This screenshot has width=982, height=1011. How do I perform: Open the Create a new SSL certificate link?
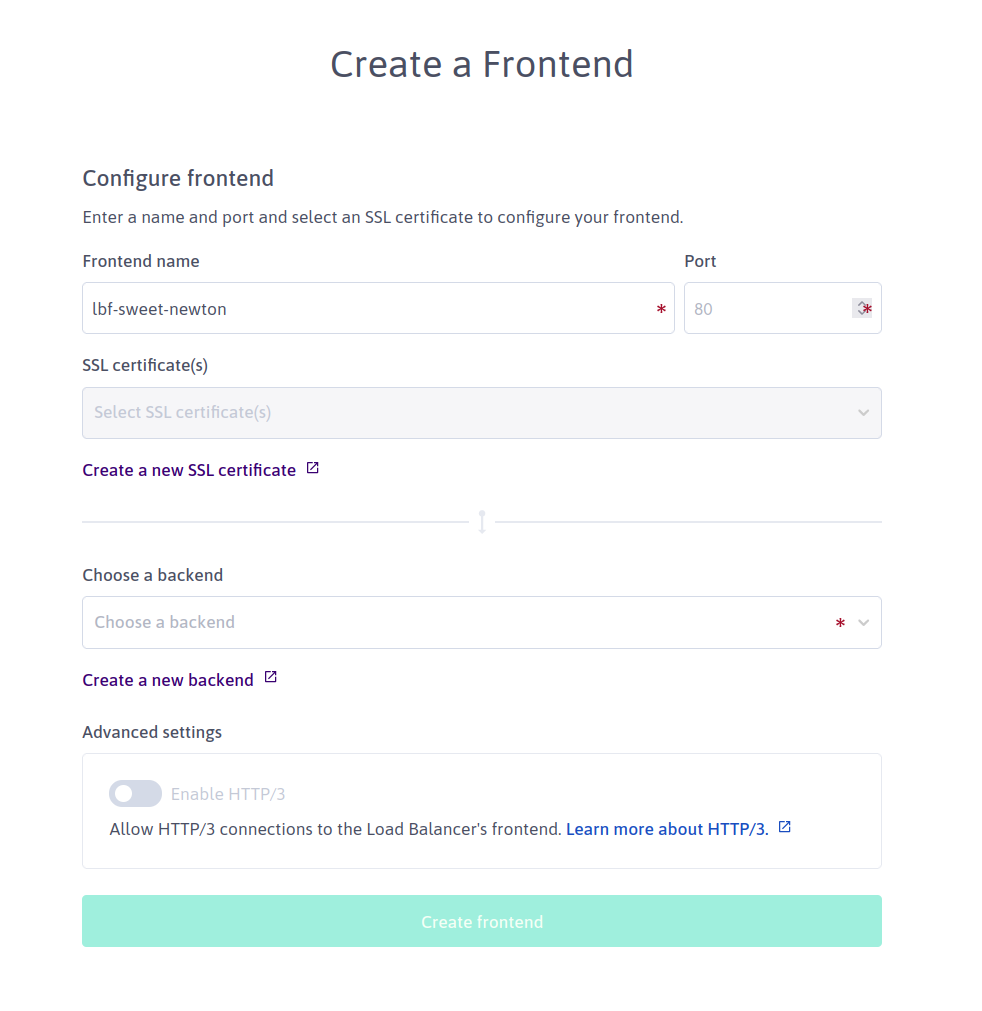pyautogui.click(x=189, y=470)
